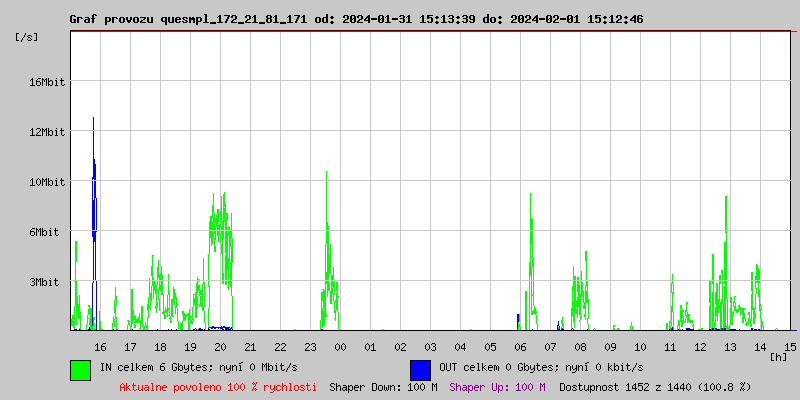Click hour marker 06 on the time axis
The image size is (800, 400).
pyautogui.click(x=520, y=346)
